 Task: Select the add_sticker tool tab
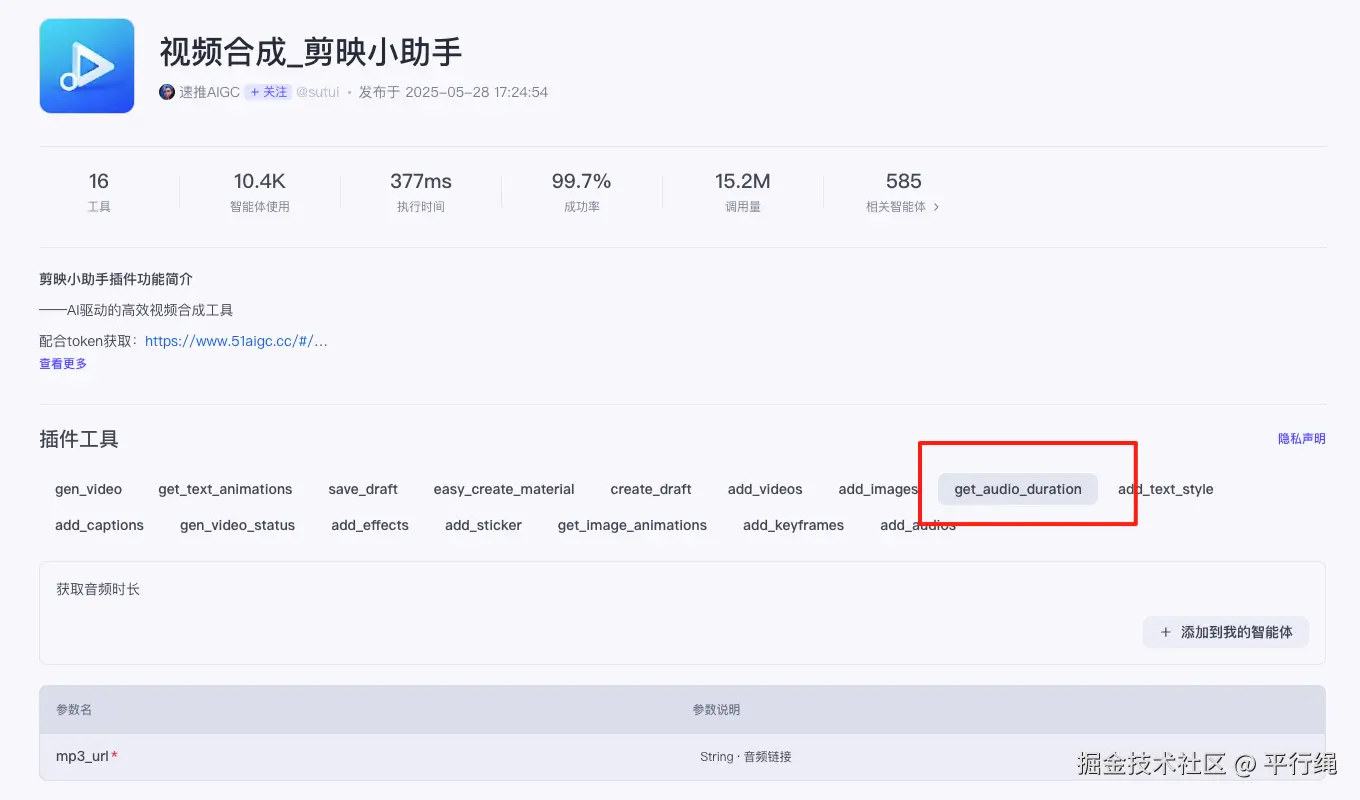[483, 525]
